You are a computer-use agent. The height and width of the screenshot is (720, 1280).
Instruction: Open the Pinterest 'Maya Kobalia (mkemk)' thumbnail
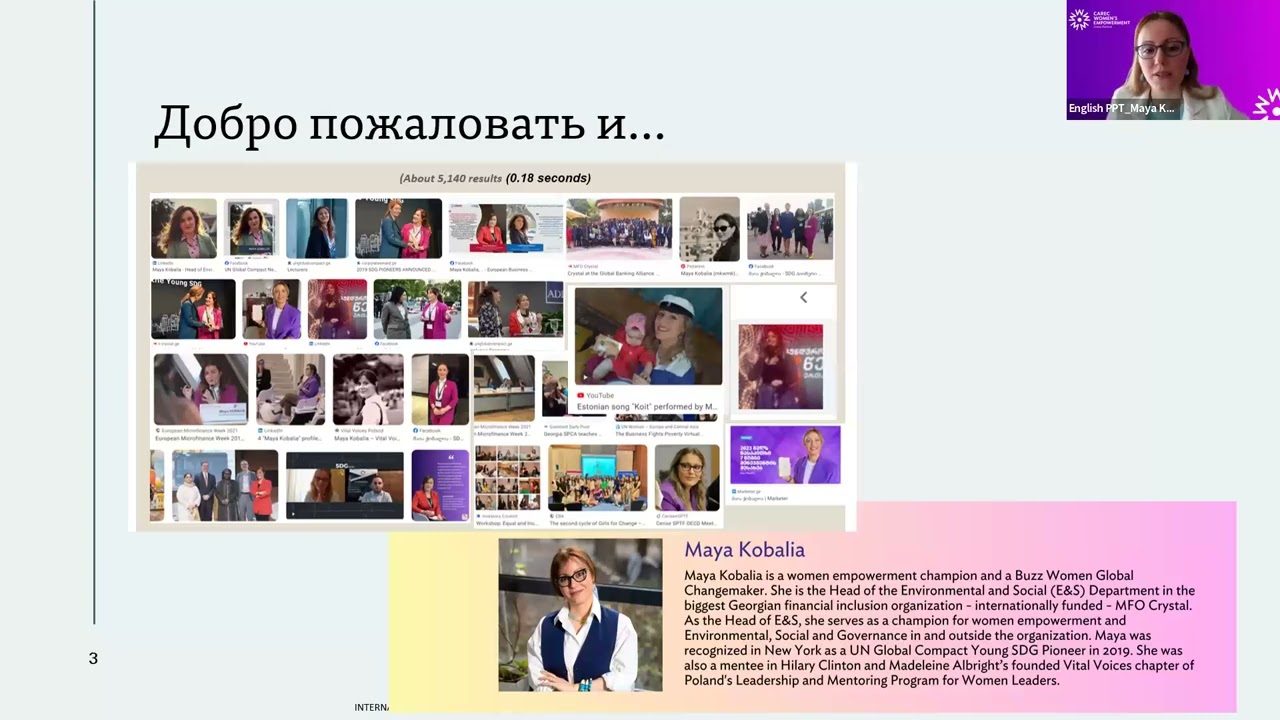coord(710,229)
